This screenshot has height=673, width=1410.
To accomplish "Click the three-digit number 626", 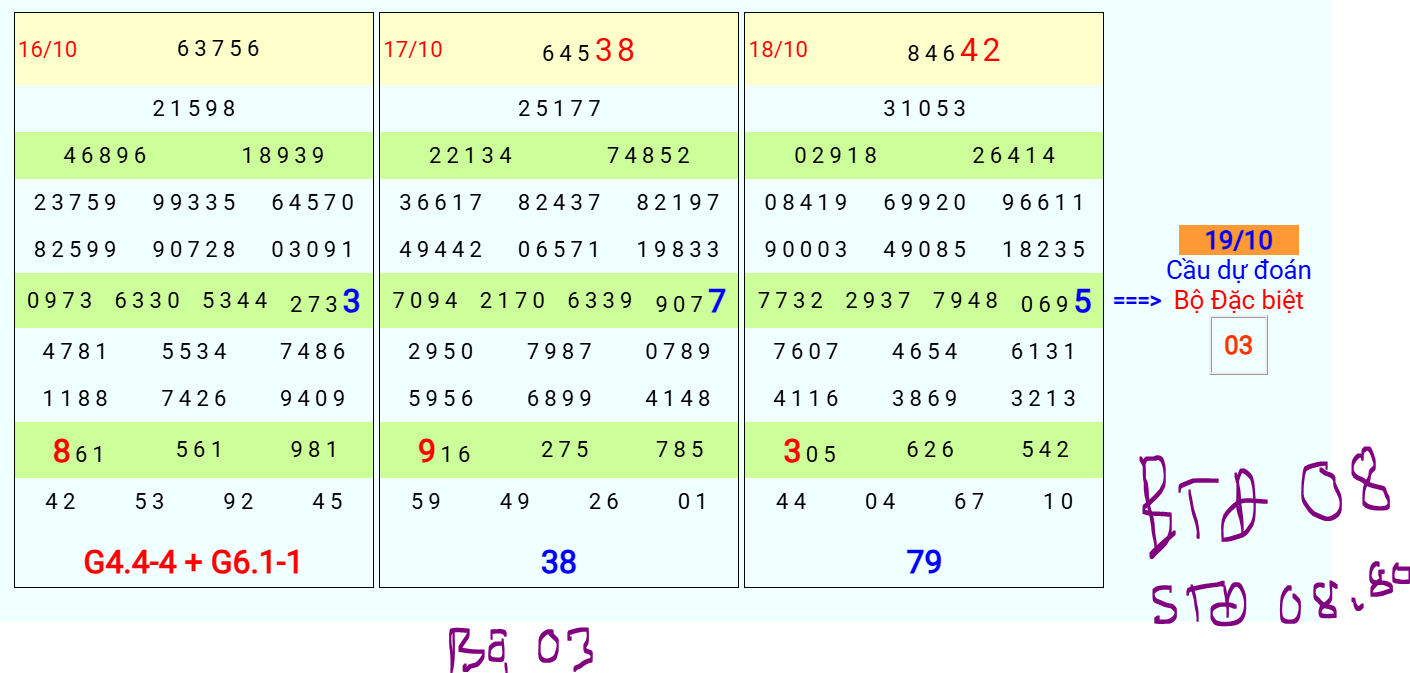I will [x=931, y=449].
